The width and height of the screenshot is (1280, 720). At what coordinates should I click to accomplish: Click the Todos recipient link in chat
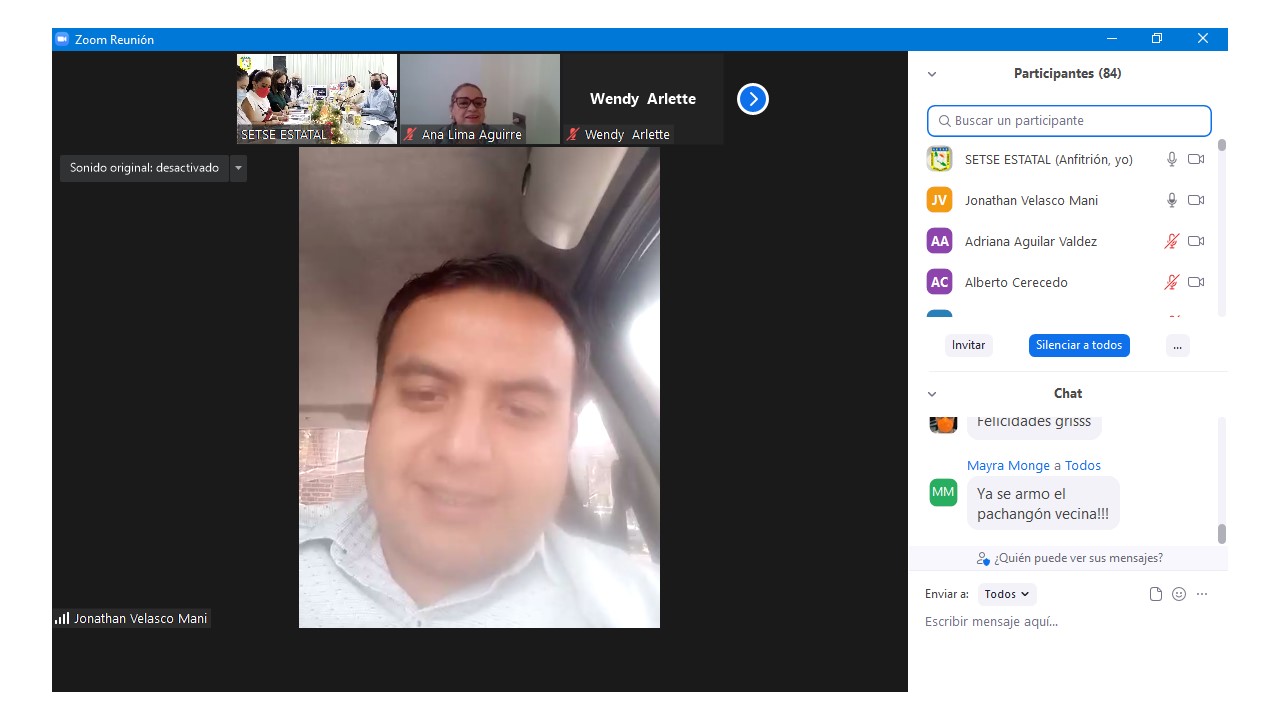tap(1082, 465)
